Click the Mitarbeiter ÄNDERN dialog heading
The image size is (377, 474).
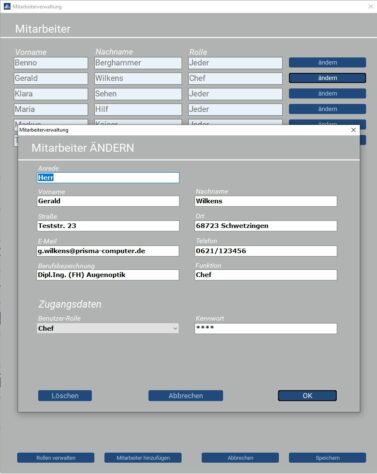point(83,148)
